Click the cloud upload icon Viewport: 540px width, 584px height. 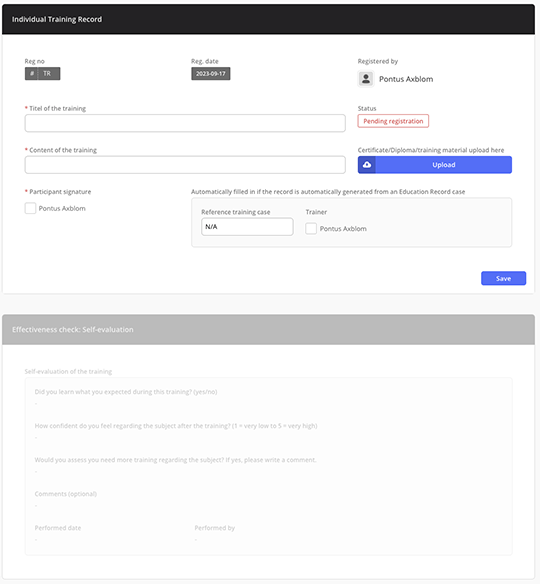(x=367, y=165)
